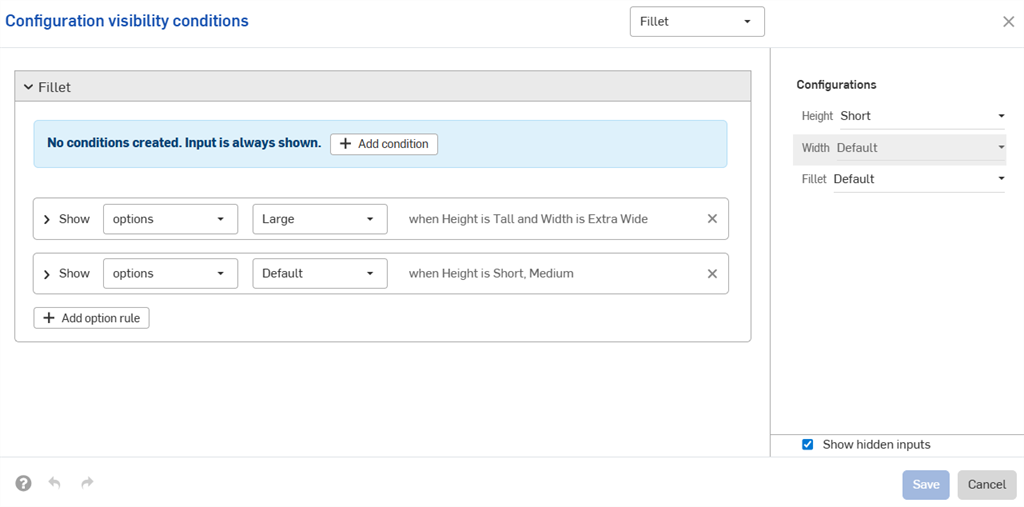The height and width of the screenshot is (507, 1024).
Task: Click the Add condition button
Action: [384, 144]
